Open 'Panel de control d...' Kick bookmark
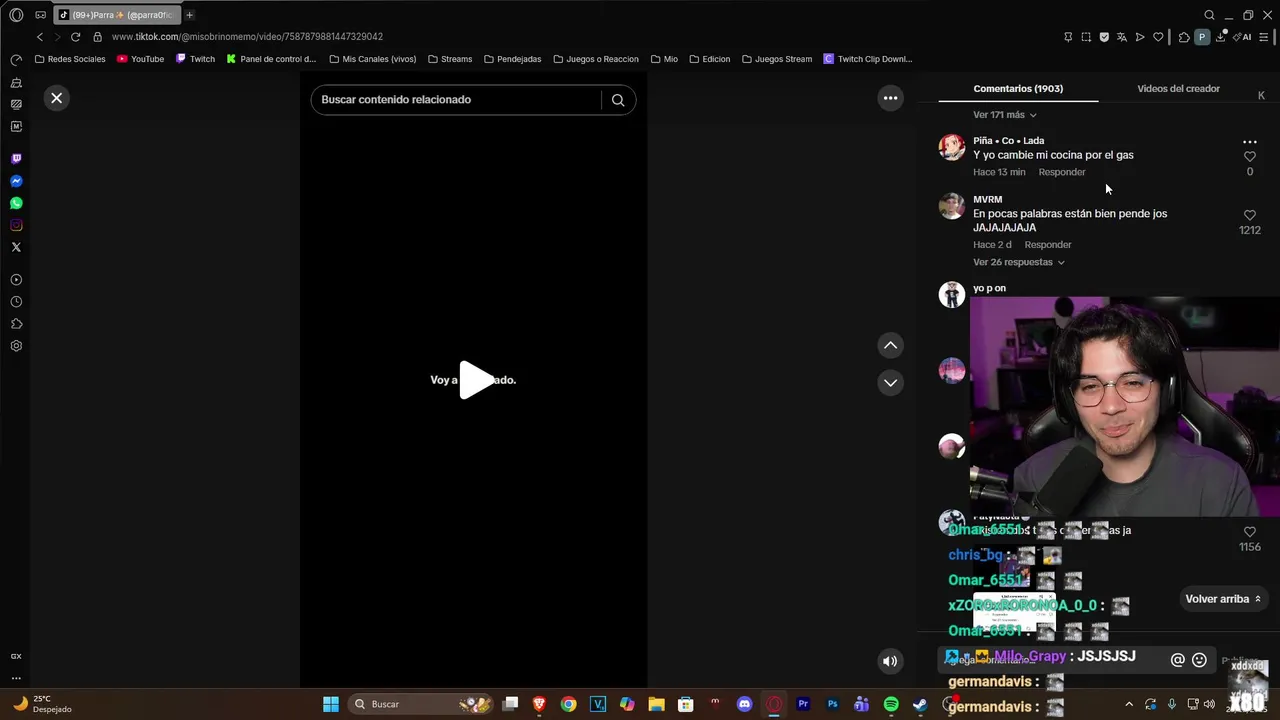 coord(271,59)
